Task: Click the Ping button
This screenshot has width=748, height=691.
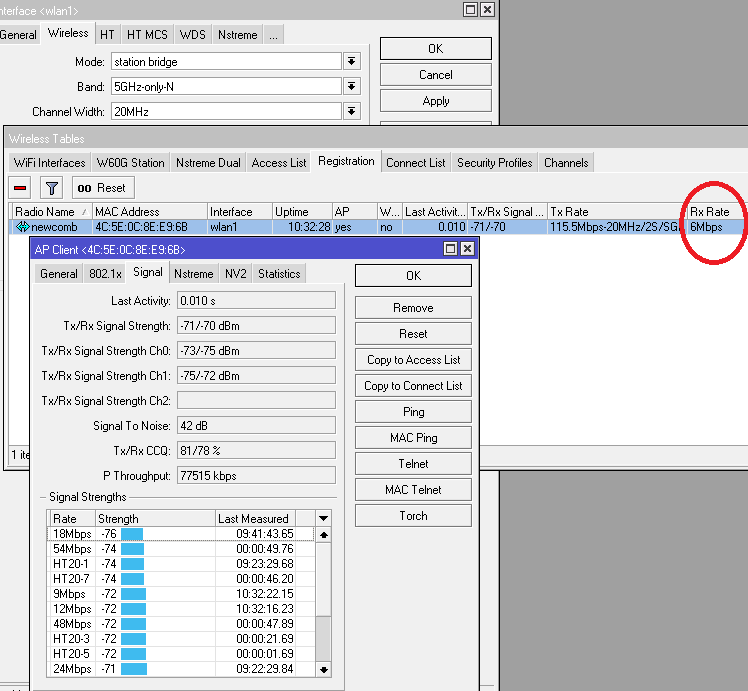Action: tap(413, 412)
